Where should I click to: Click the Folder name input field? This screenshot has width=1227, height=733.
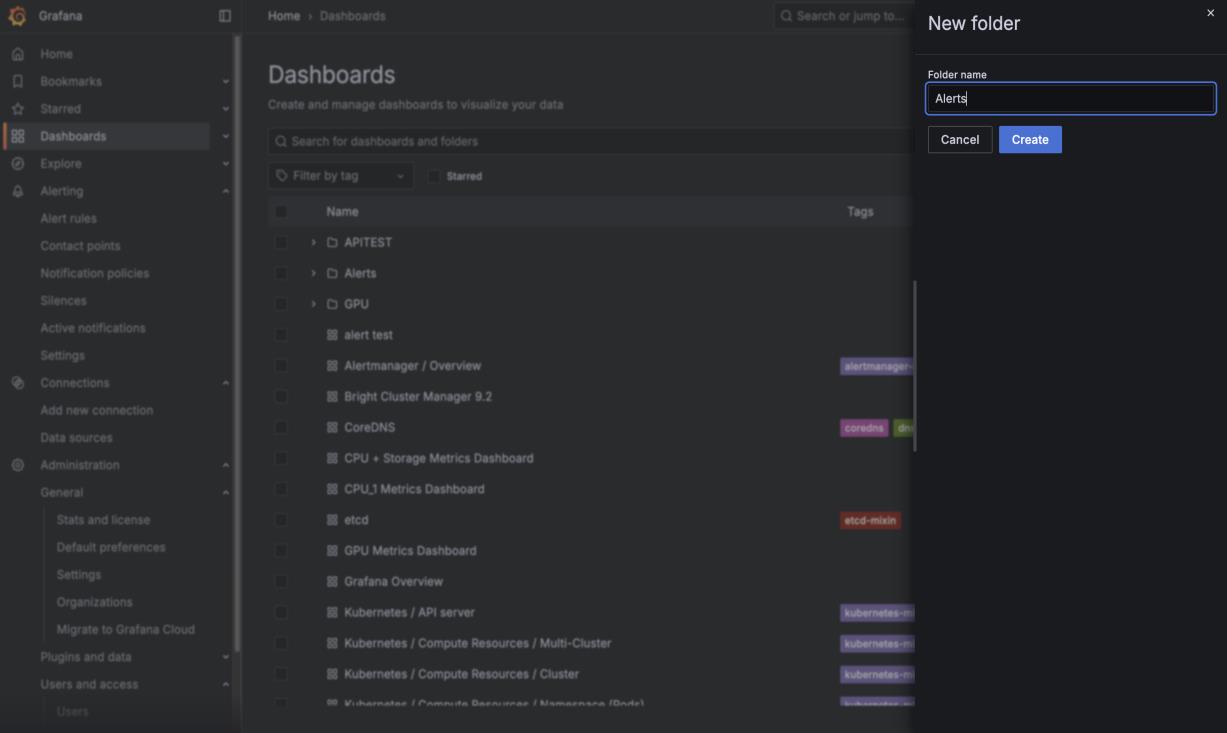pos(1071,98)
